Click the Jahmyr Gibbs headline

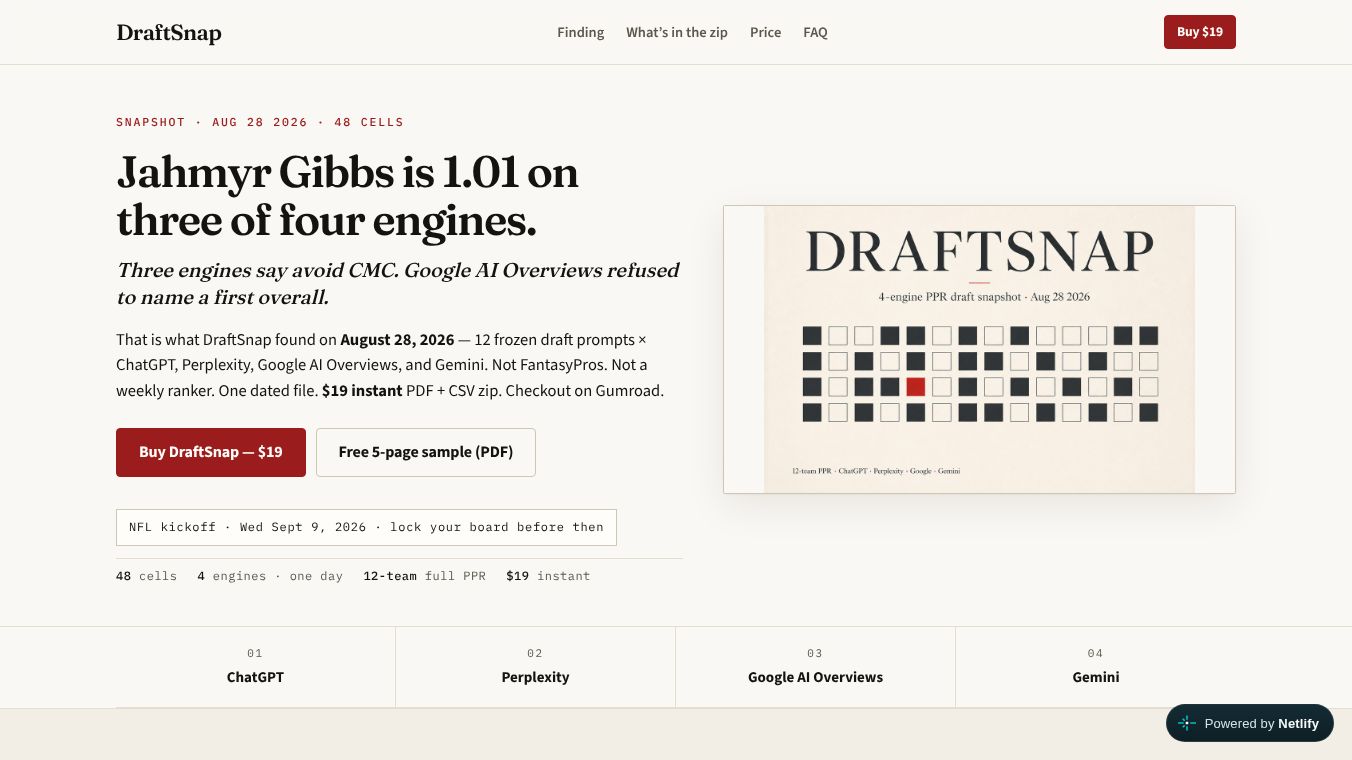tap(348, 197)
